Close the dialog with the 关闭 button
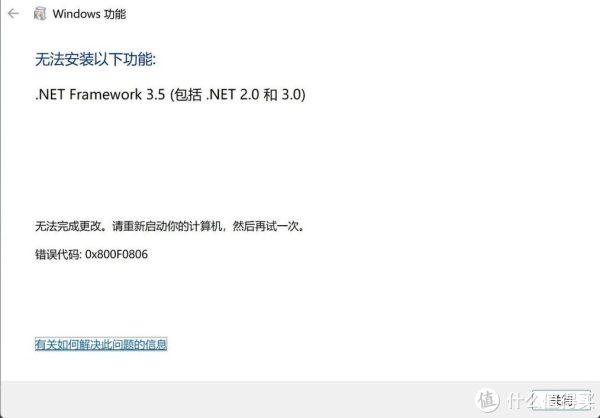 click(x=561, y=401)
